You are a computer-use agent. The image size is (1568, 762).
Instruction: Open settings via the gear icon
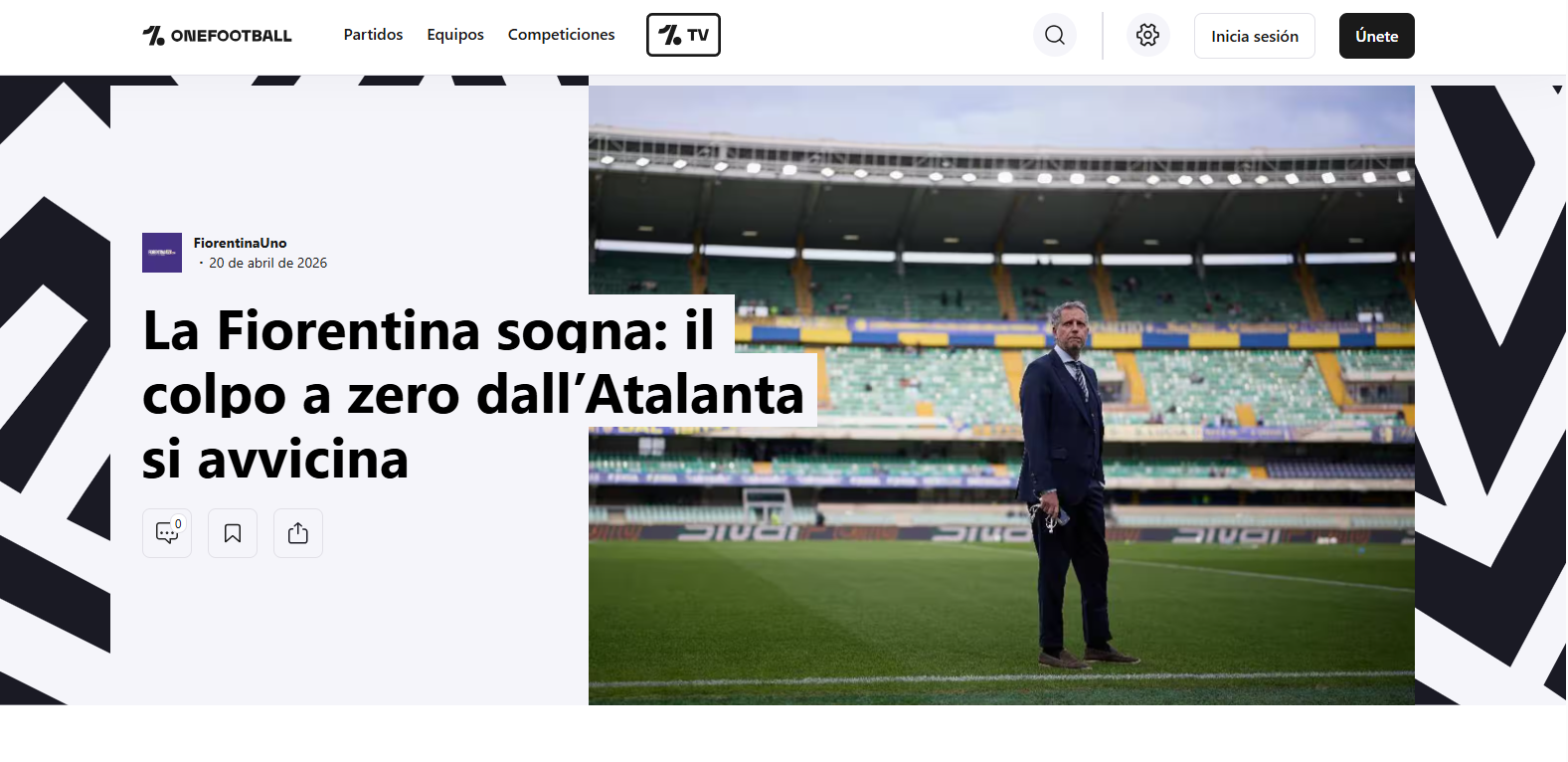pyautogui.click(x=1147, y=36)
